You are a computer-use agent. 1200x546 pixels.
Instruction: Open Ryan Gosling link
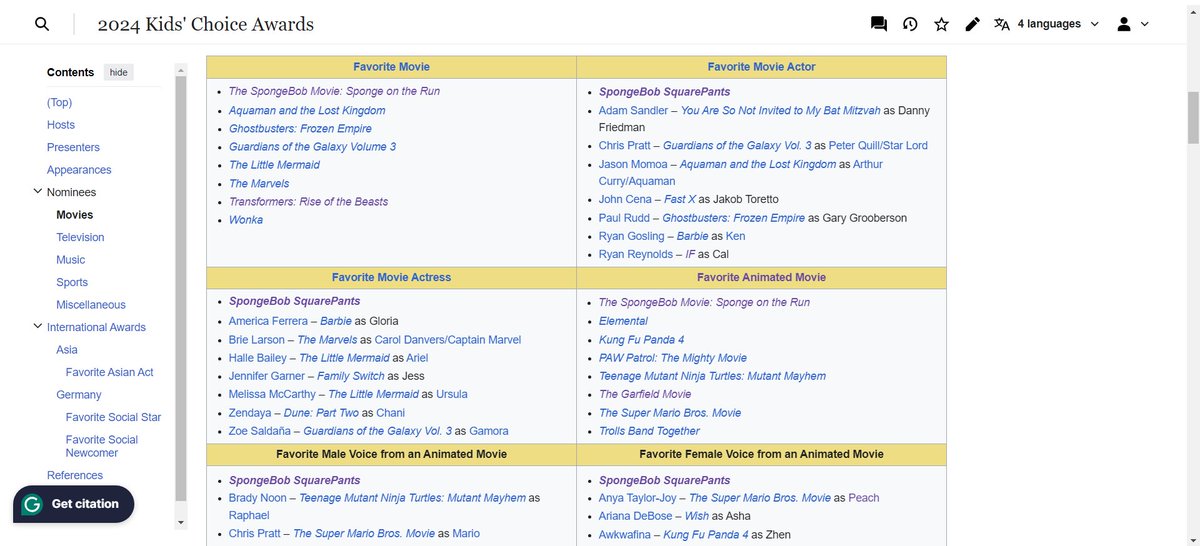coord(631,236)
